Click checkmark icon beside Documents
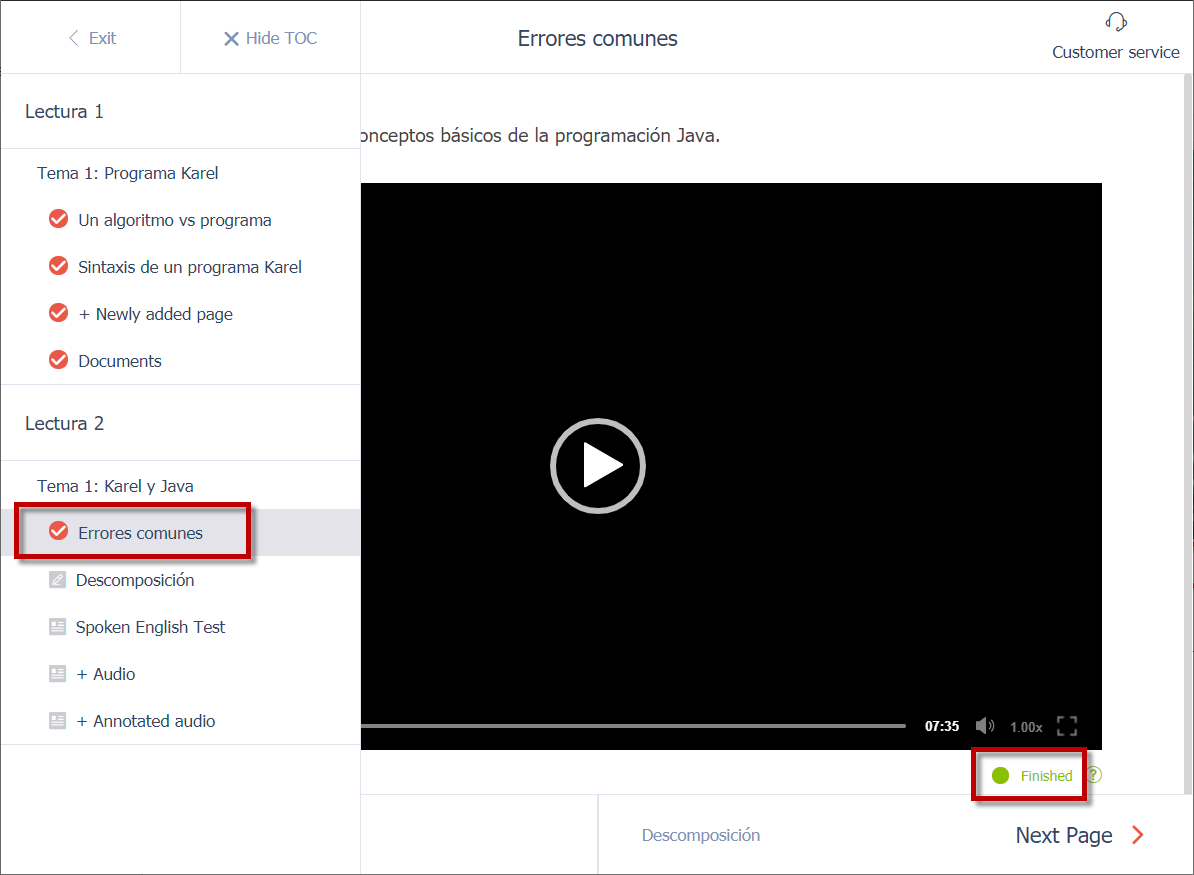The height and width of the screenshot is (875, 1194). coord(59,359)
